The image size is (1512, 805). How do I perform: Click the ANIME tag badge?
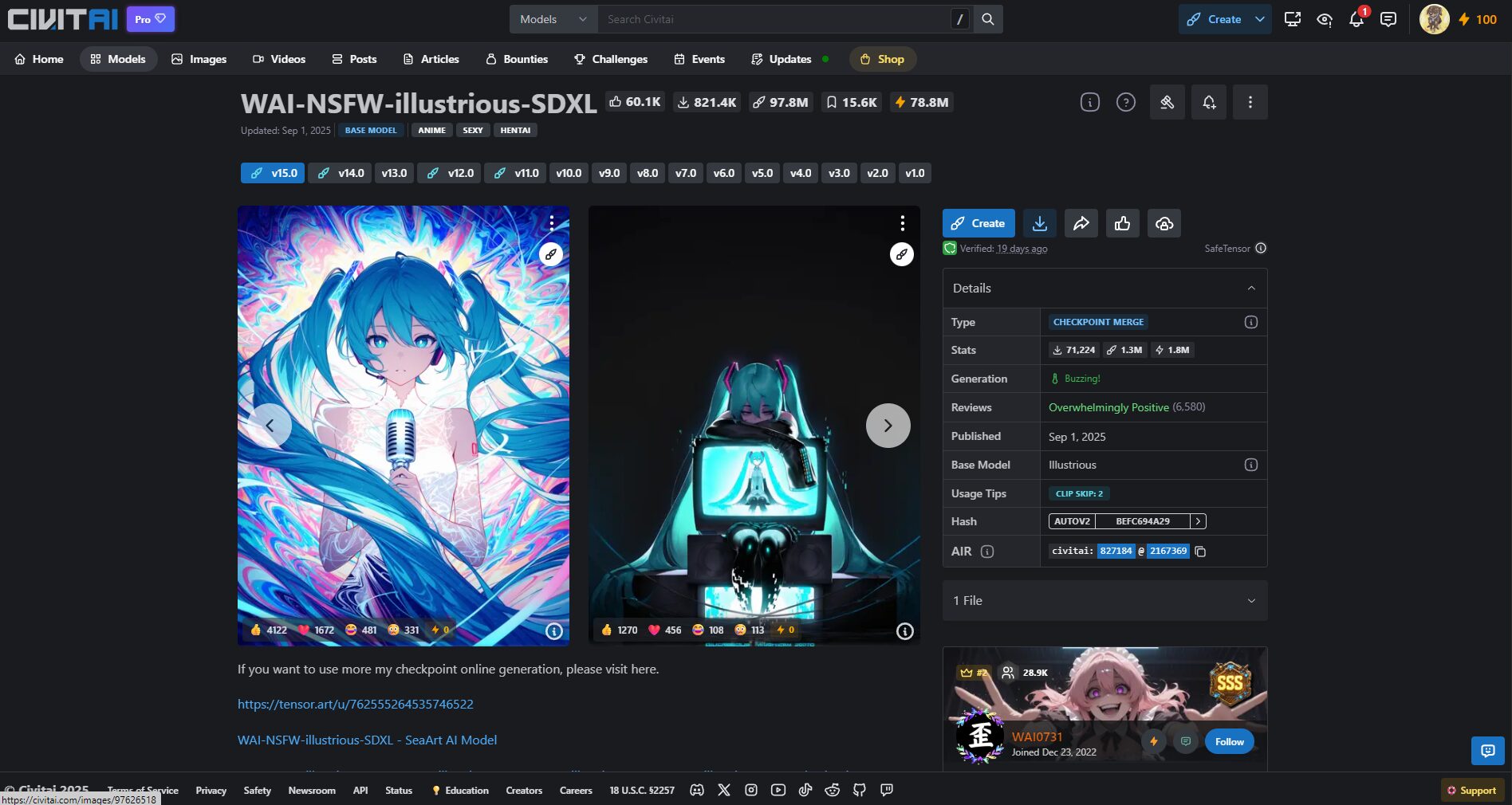431,130
